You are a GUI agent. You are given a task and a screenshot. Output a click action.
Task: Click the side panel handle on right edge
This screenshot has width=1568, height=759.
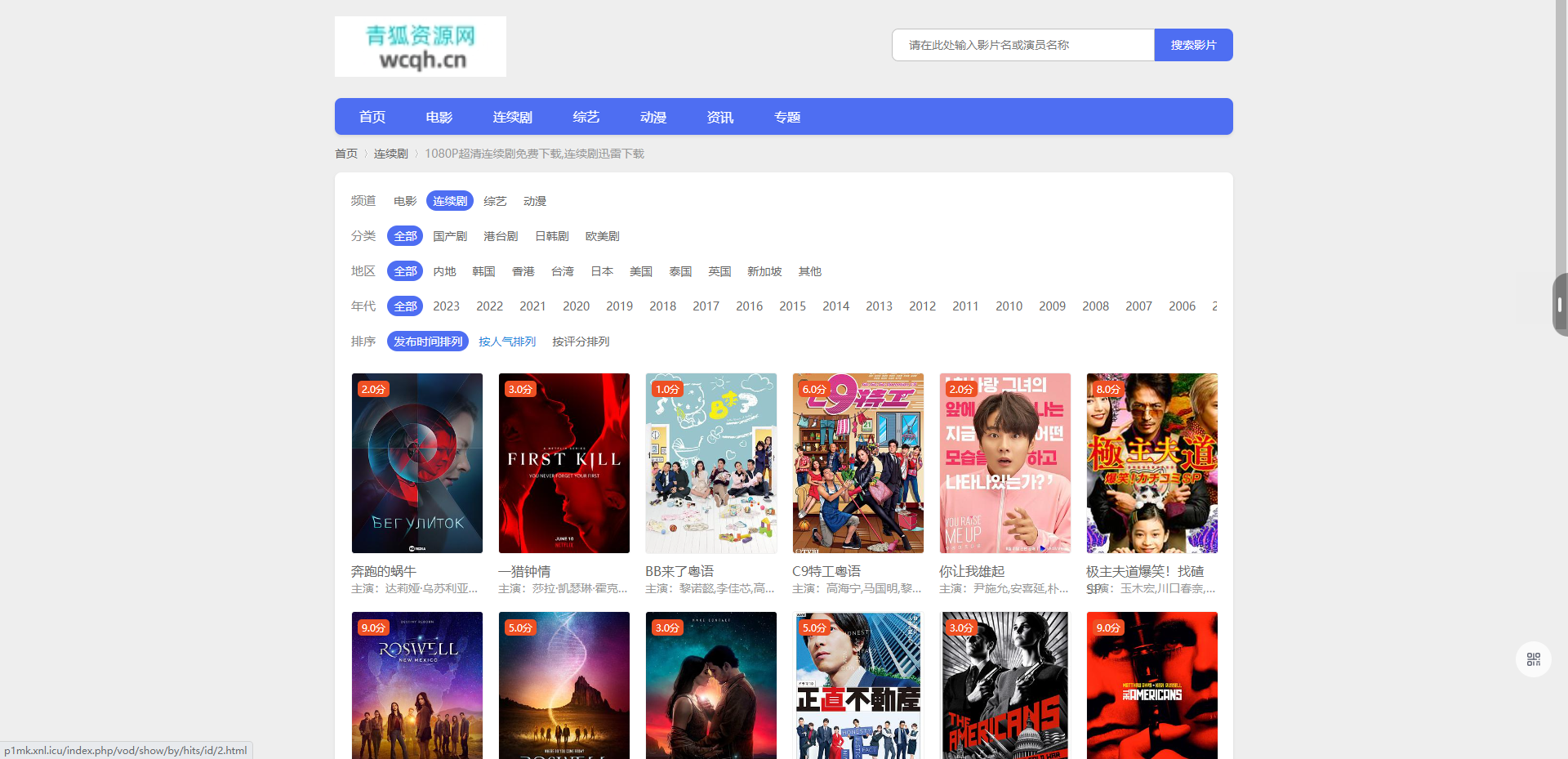pos(1560,305)
